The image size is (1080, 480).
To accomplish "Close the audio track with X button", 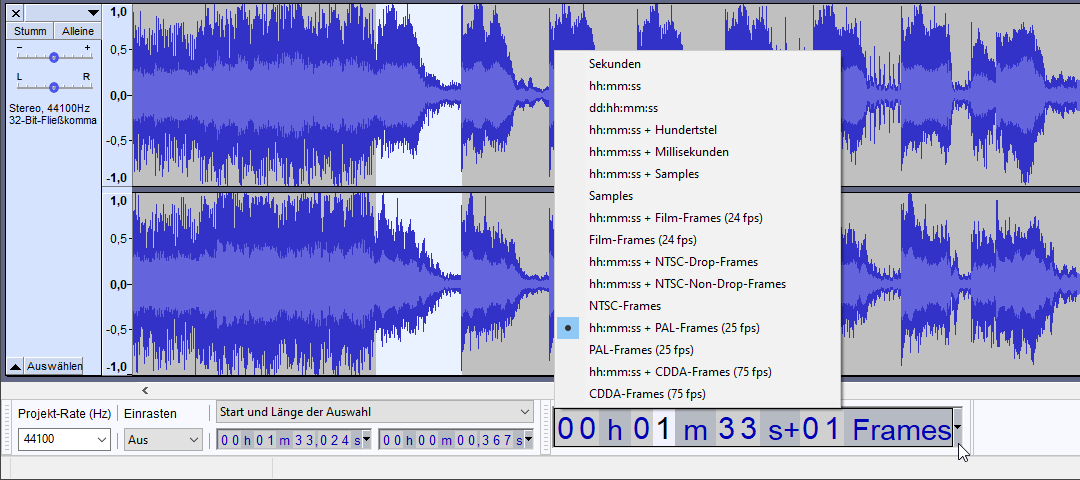I will [x=16, y=13].
